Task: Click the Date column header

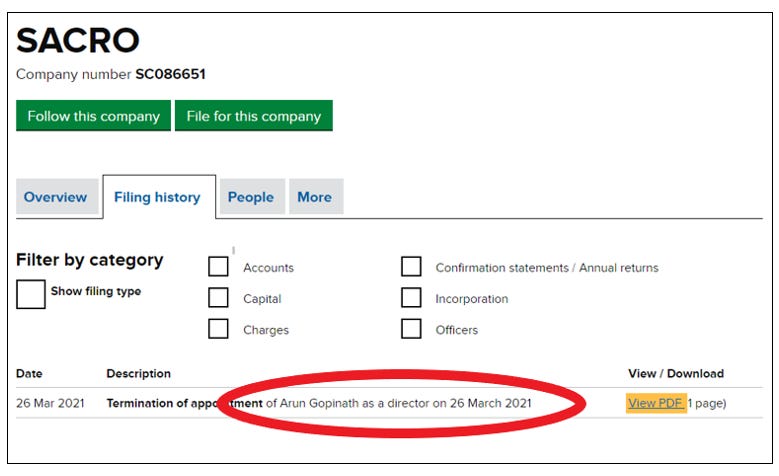Action: point(29,374)
